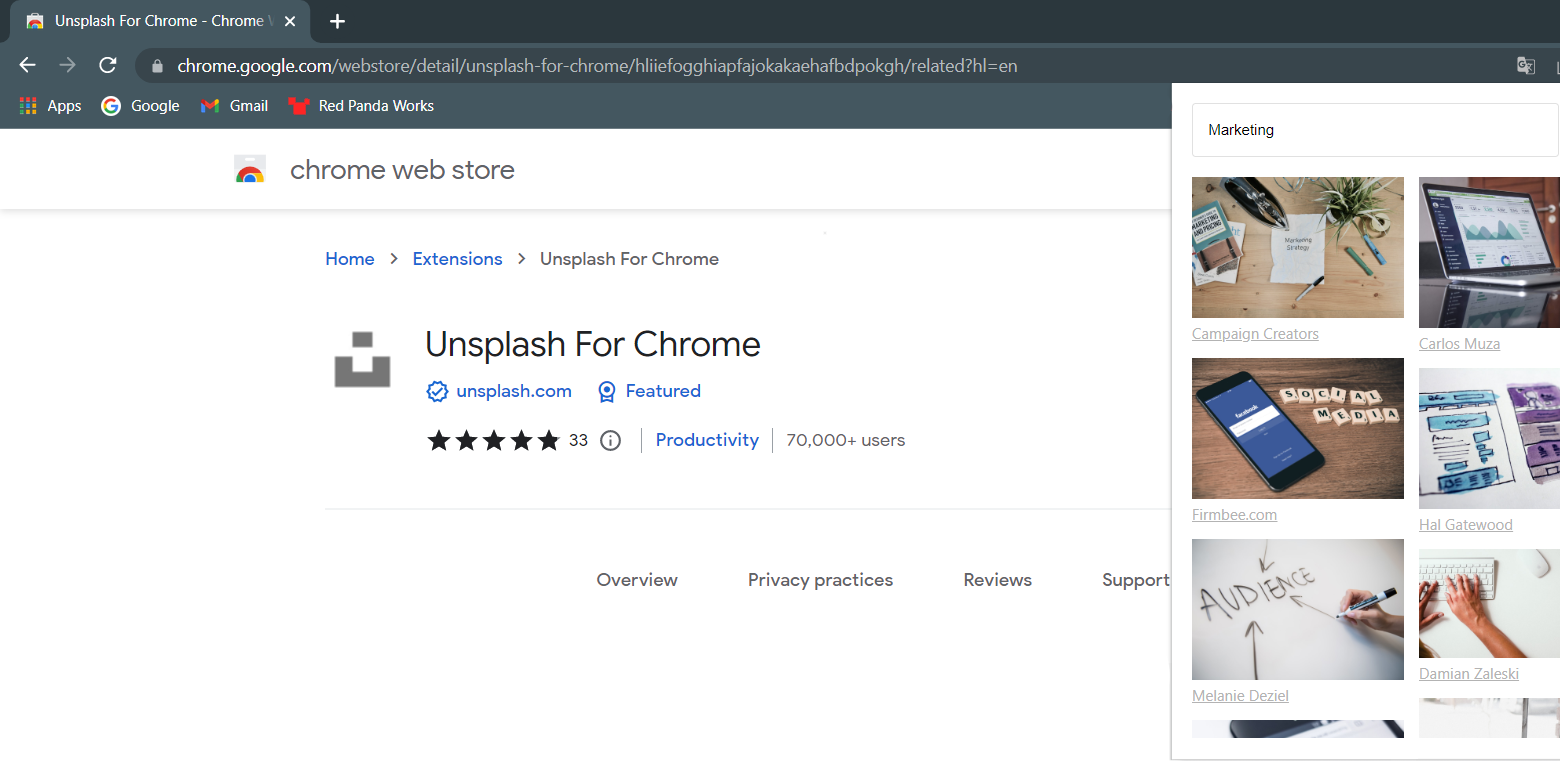This screenshot has height=780, width=1560.
Task: Click the Productivity category link
Action: click(707, 440)
